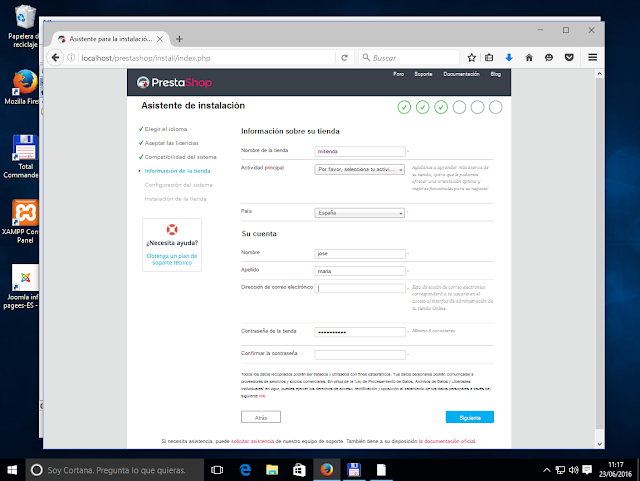The width and height of the screenshot is (640, 481).
Task: Click Confirmar la contraseña field
Action: point(360,354)
